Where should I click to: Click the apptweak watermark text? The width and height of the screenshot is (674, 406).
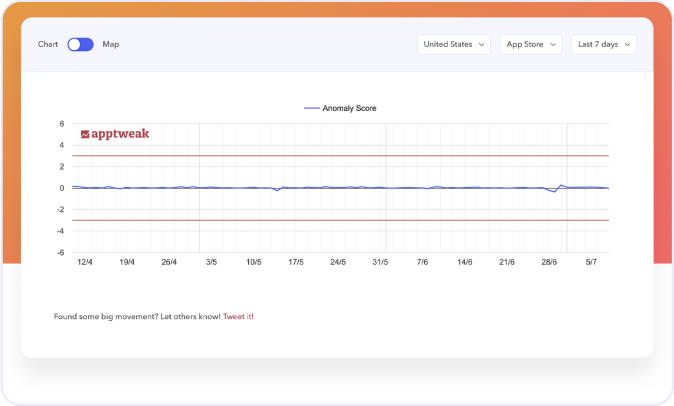click(x=120, y=133)
